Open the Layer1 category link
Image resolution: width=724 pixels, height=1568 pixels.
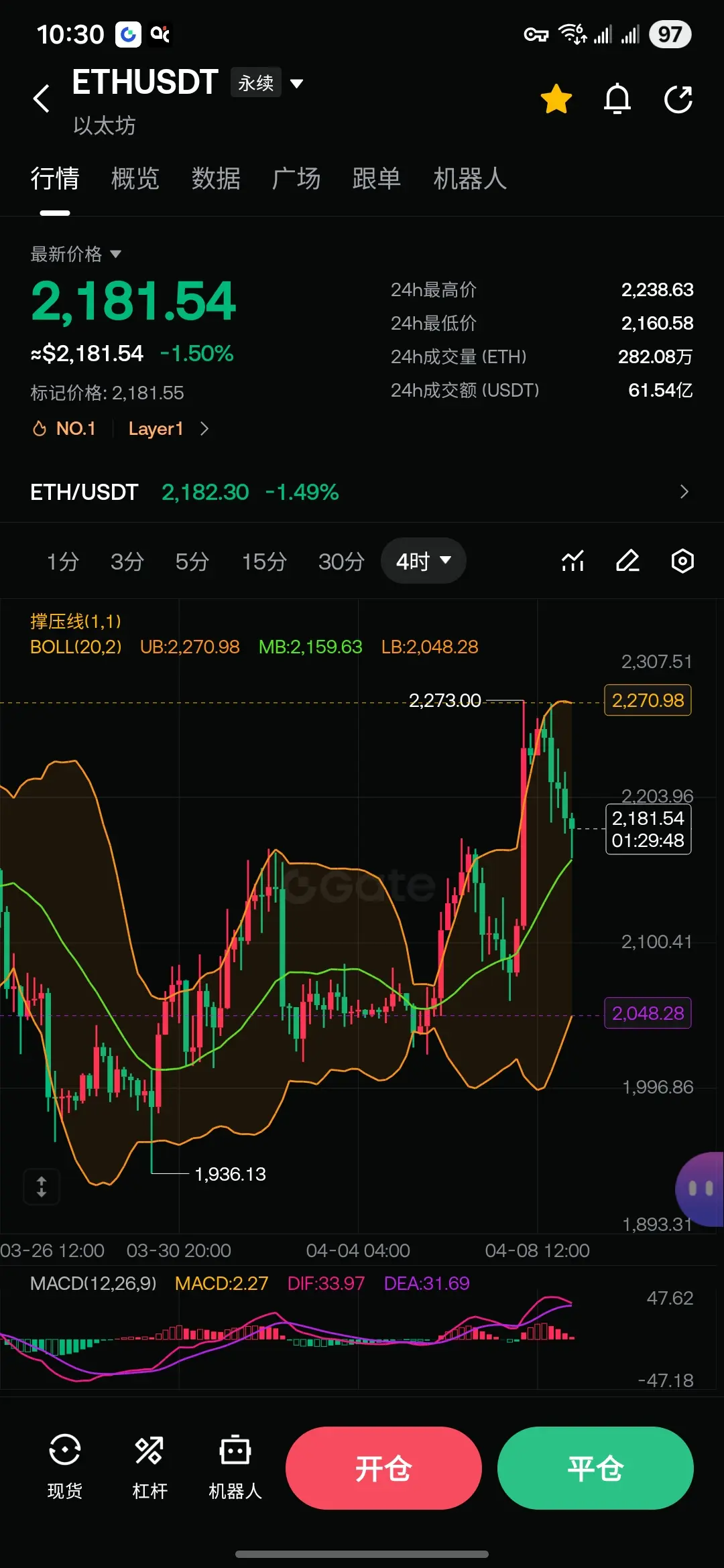156,429
